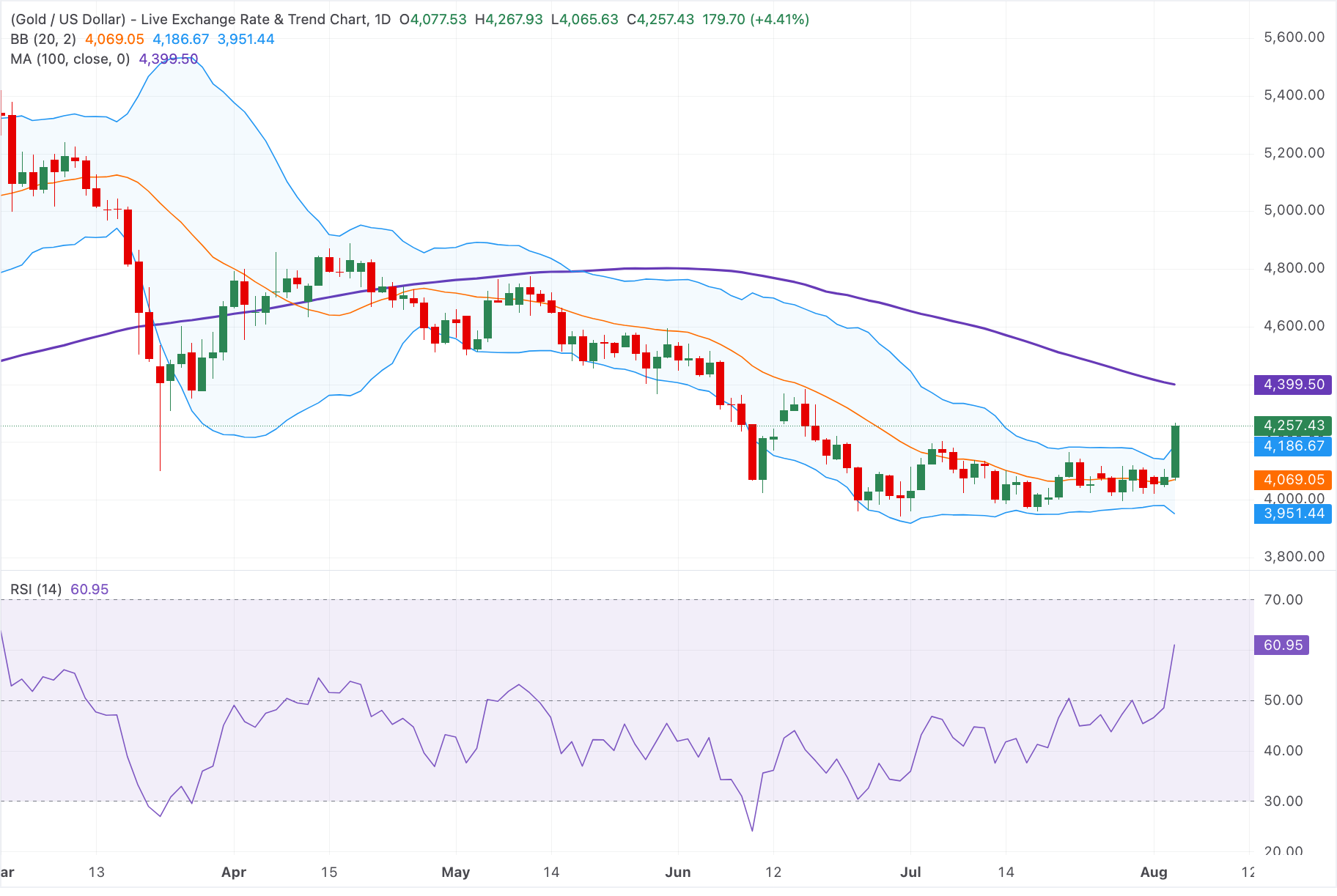Click the May label on time axis
This screenshot has width=1337, height=896.
[456, 873]
